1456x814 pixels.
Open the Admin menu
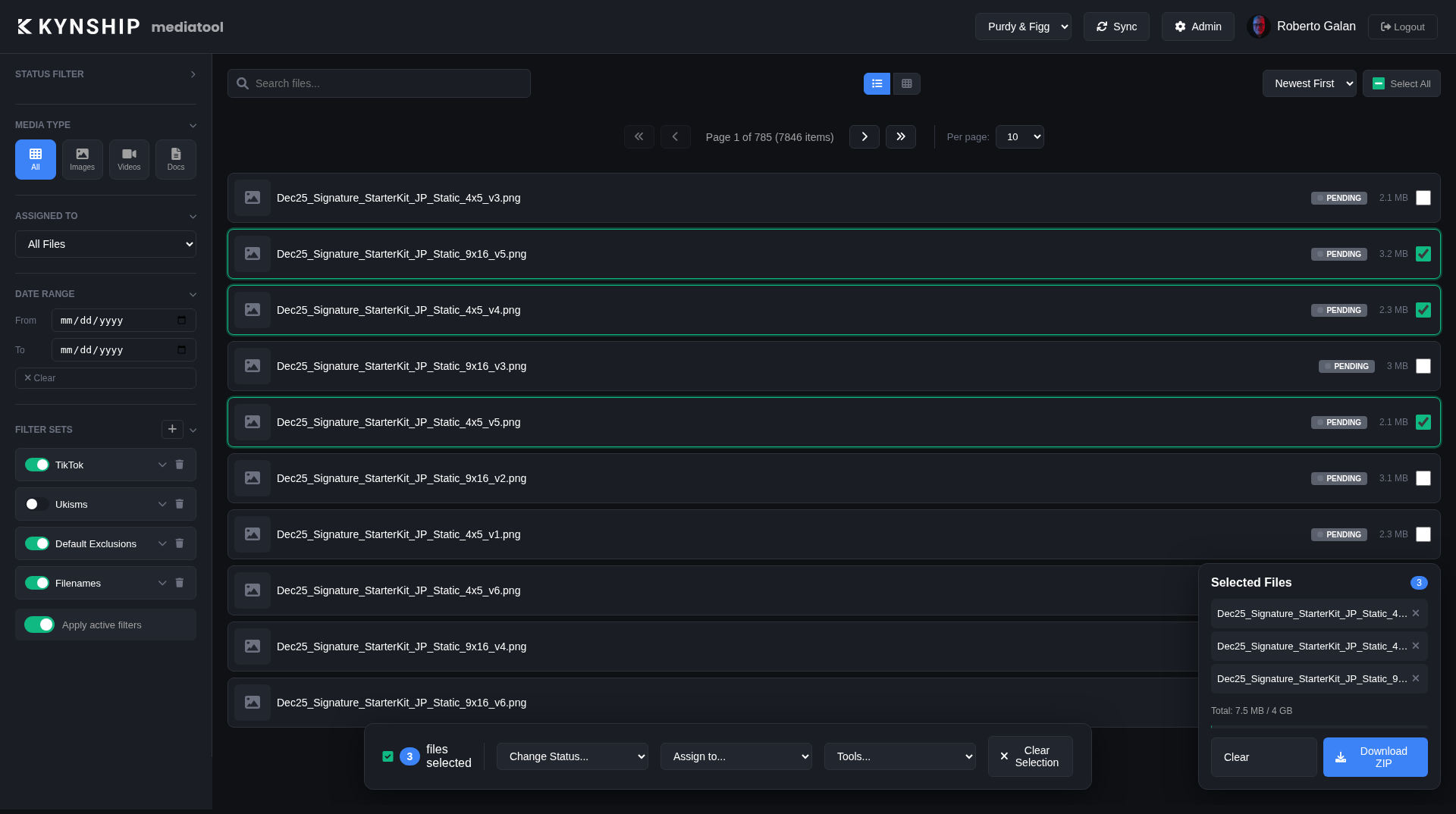click(1197, 27)
